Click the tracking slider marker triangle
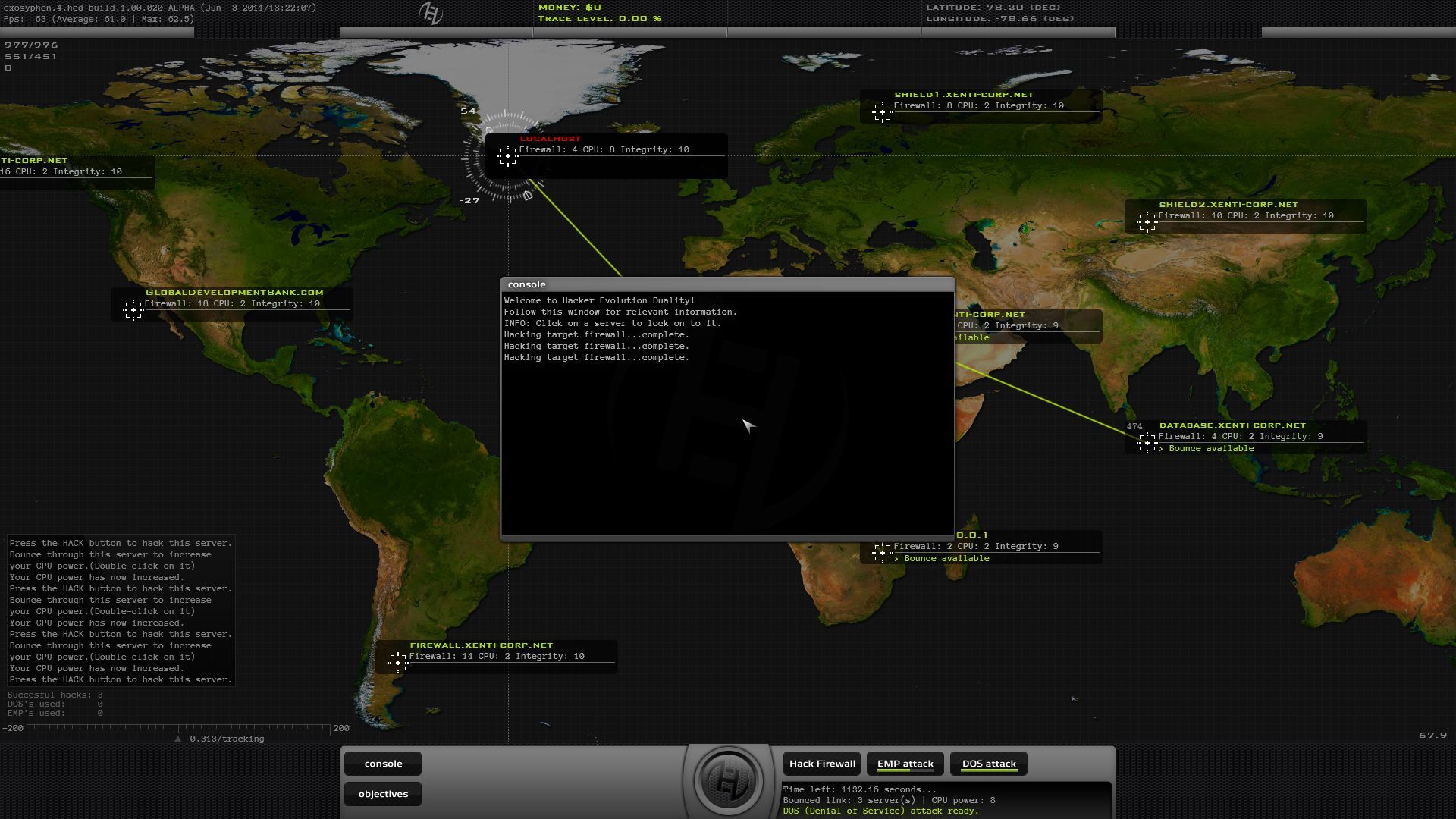Screen dimensions: 1456x819 [177, 739]
